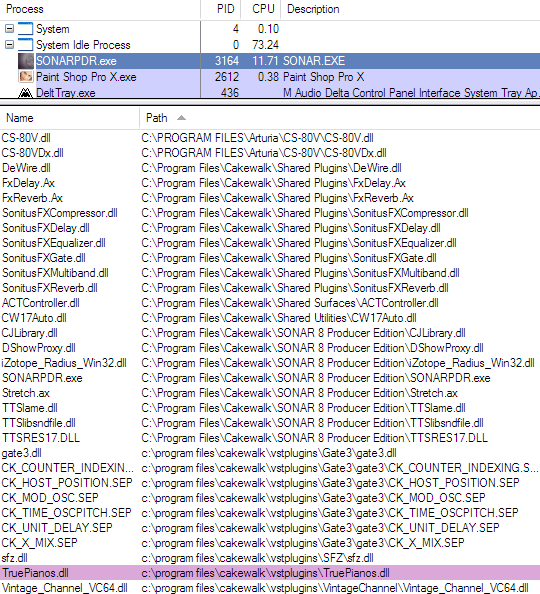Select the gate3.dll row
This screenshot has height=594, width=540.
(270, 453)
